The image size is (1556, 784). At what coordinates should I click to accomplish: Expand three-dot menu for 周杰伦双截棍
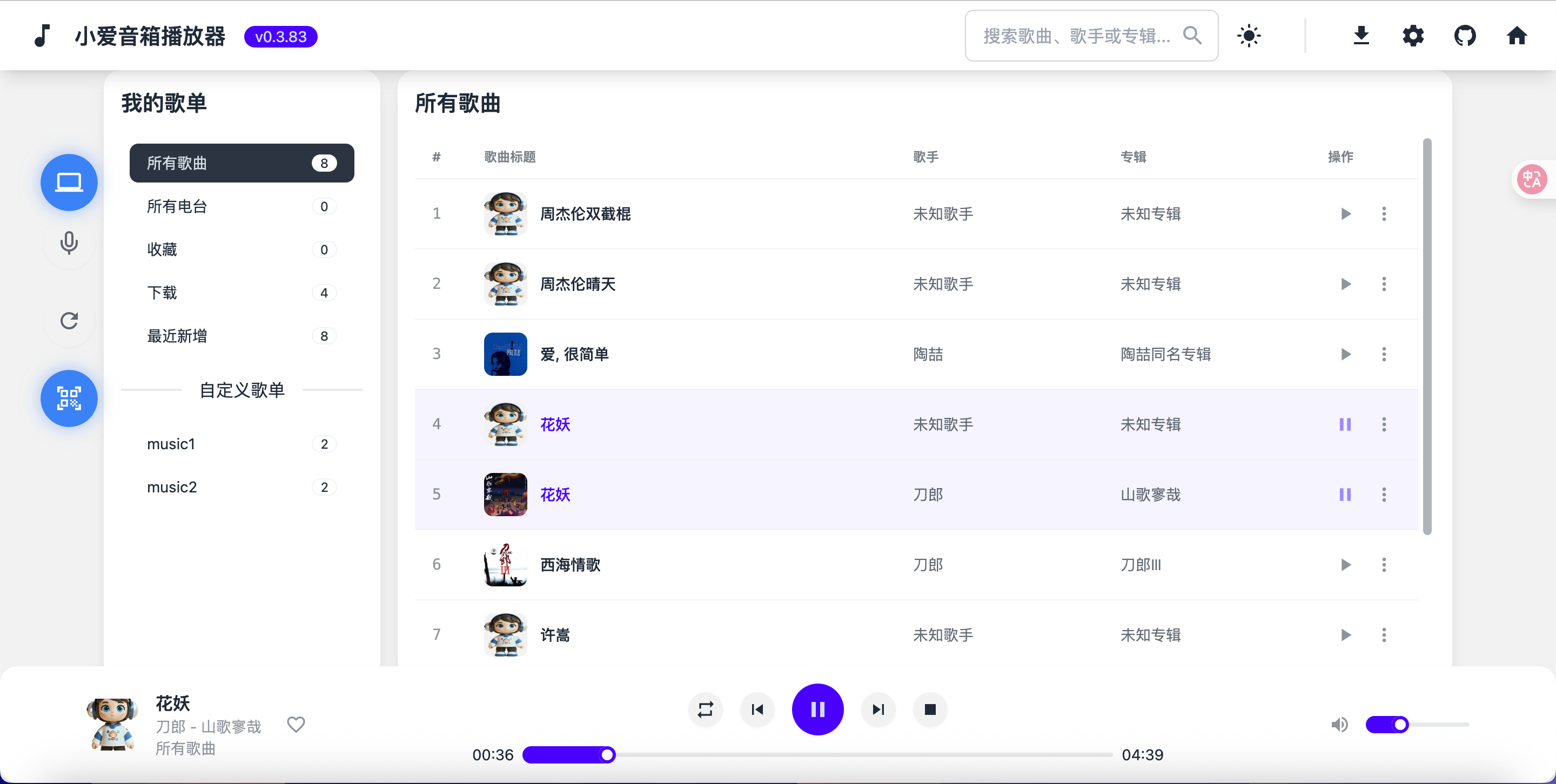[x=1383, y=214]
